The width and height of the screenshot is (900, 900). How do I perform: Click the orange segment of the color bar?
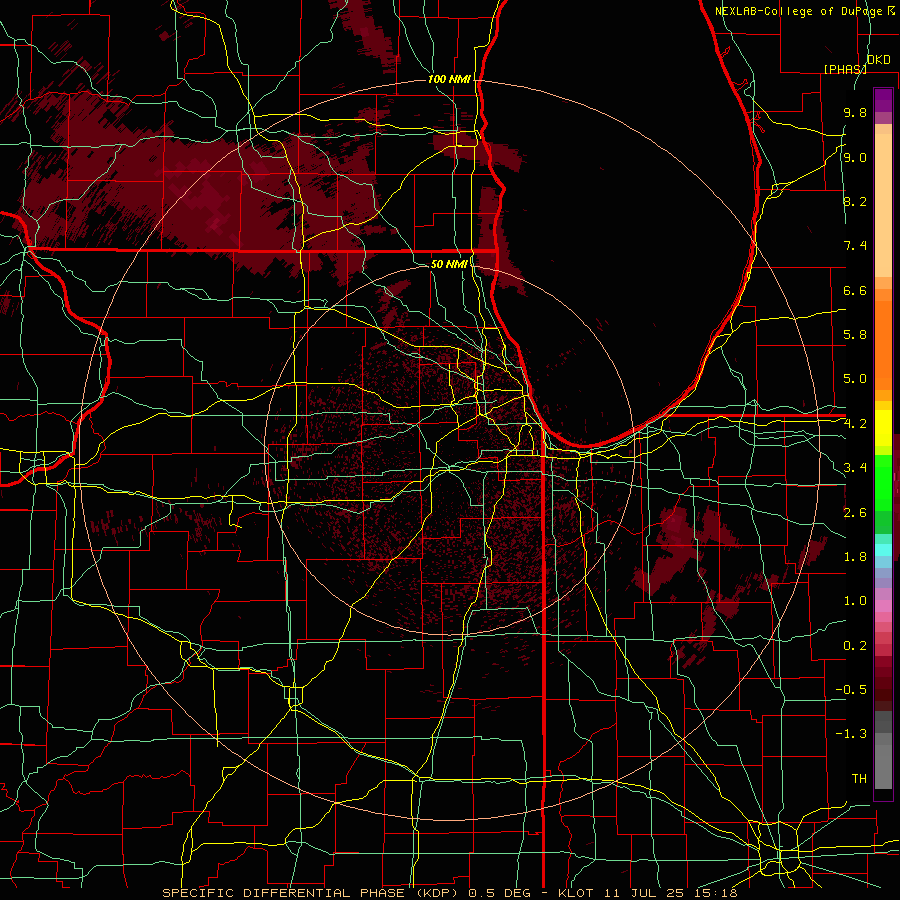coord(883,344)
